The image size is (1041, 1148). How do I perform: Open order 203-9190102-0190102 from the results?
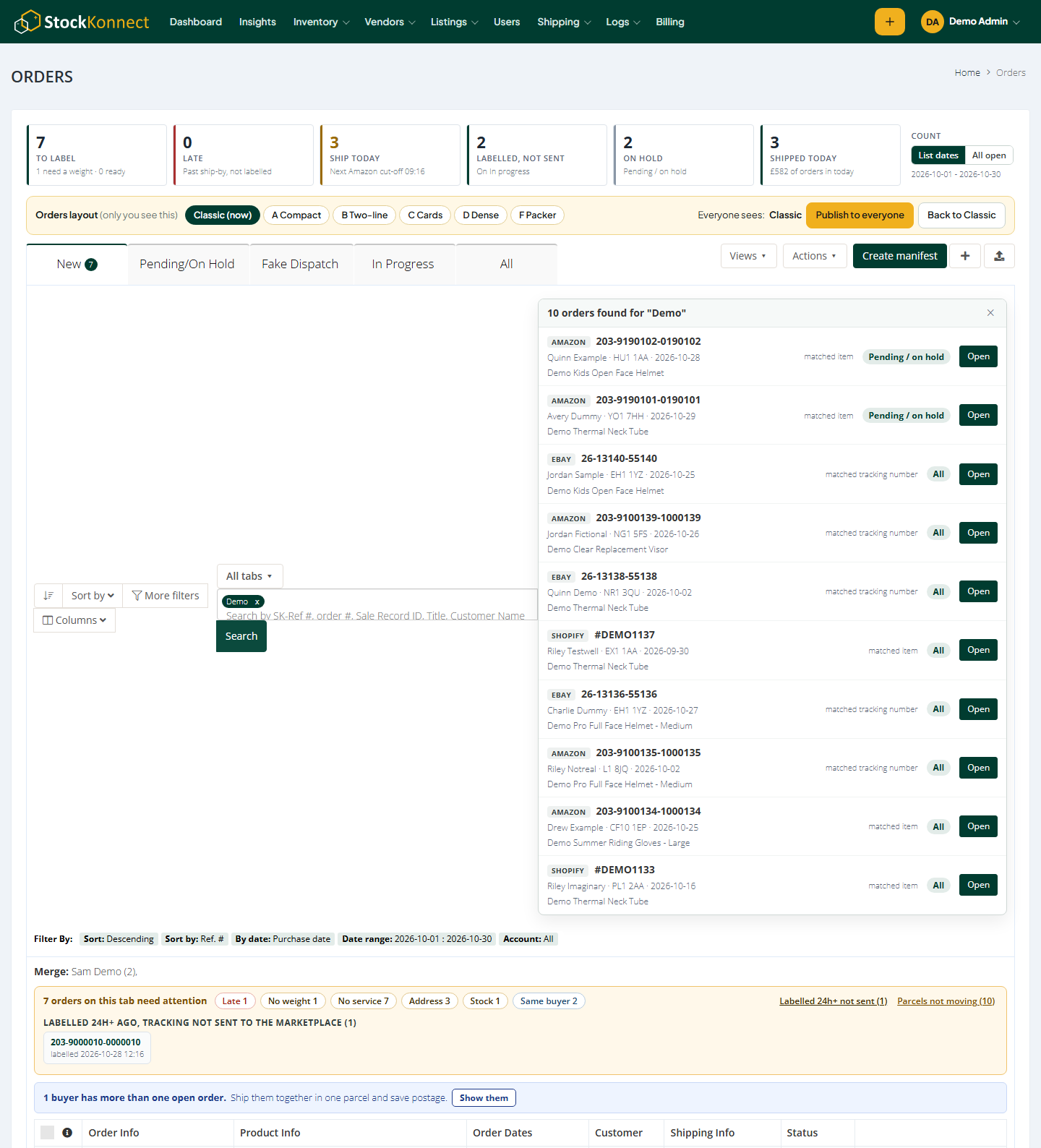[978, 356]
